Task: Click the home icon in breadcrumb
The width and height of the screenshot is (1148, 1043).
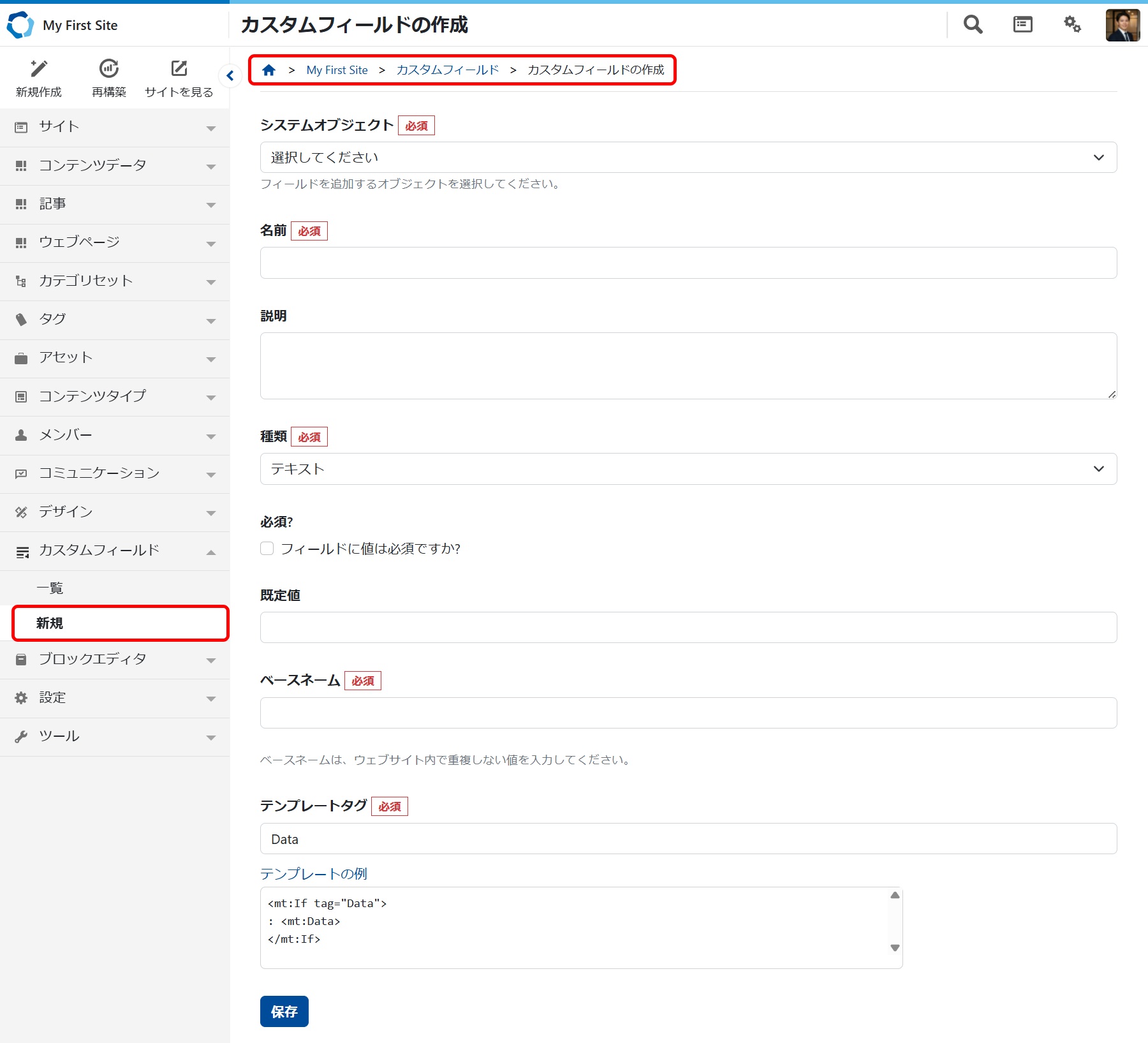Action: click(x=269, y=70)
